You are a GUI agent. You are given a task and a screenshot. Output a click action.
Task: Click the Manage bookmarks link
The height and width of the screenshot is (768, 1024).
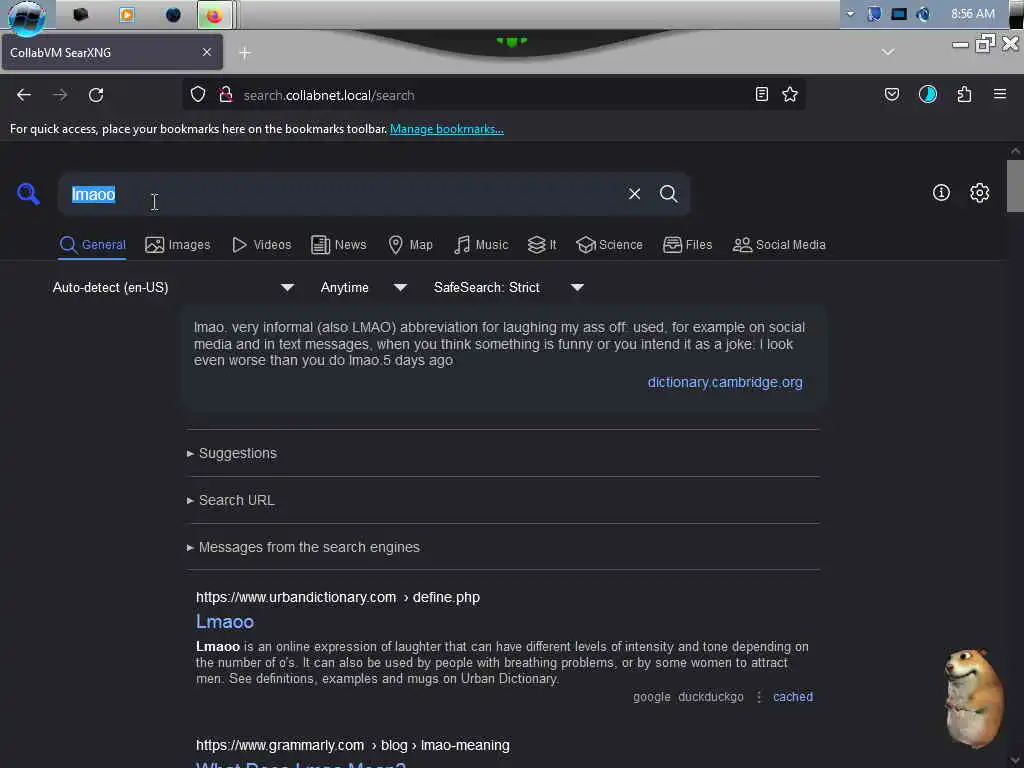(x=447, y=129)
